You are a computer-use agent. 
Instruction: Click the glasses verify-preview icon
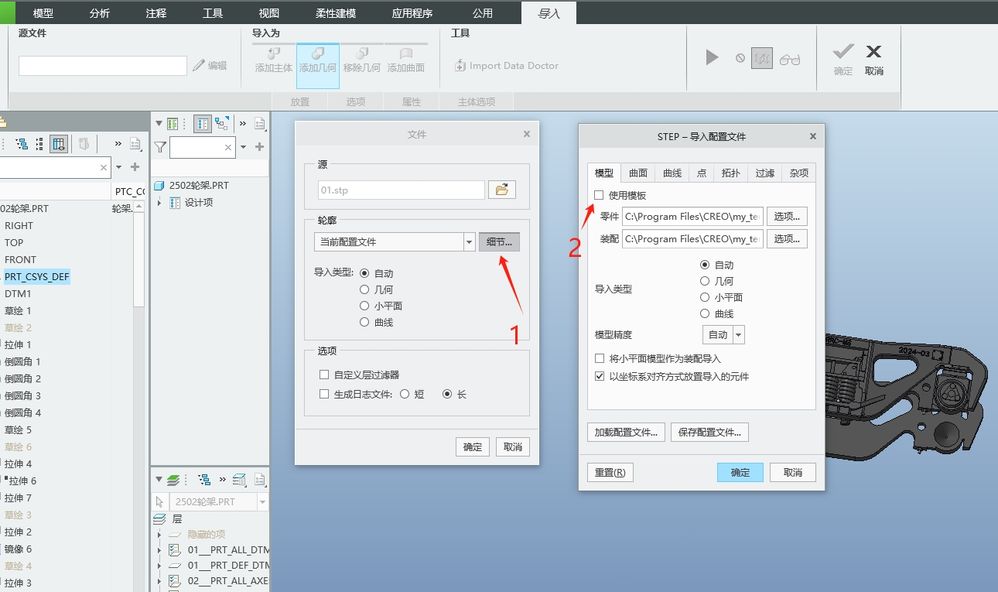[x=790, y=60]
